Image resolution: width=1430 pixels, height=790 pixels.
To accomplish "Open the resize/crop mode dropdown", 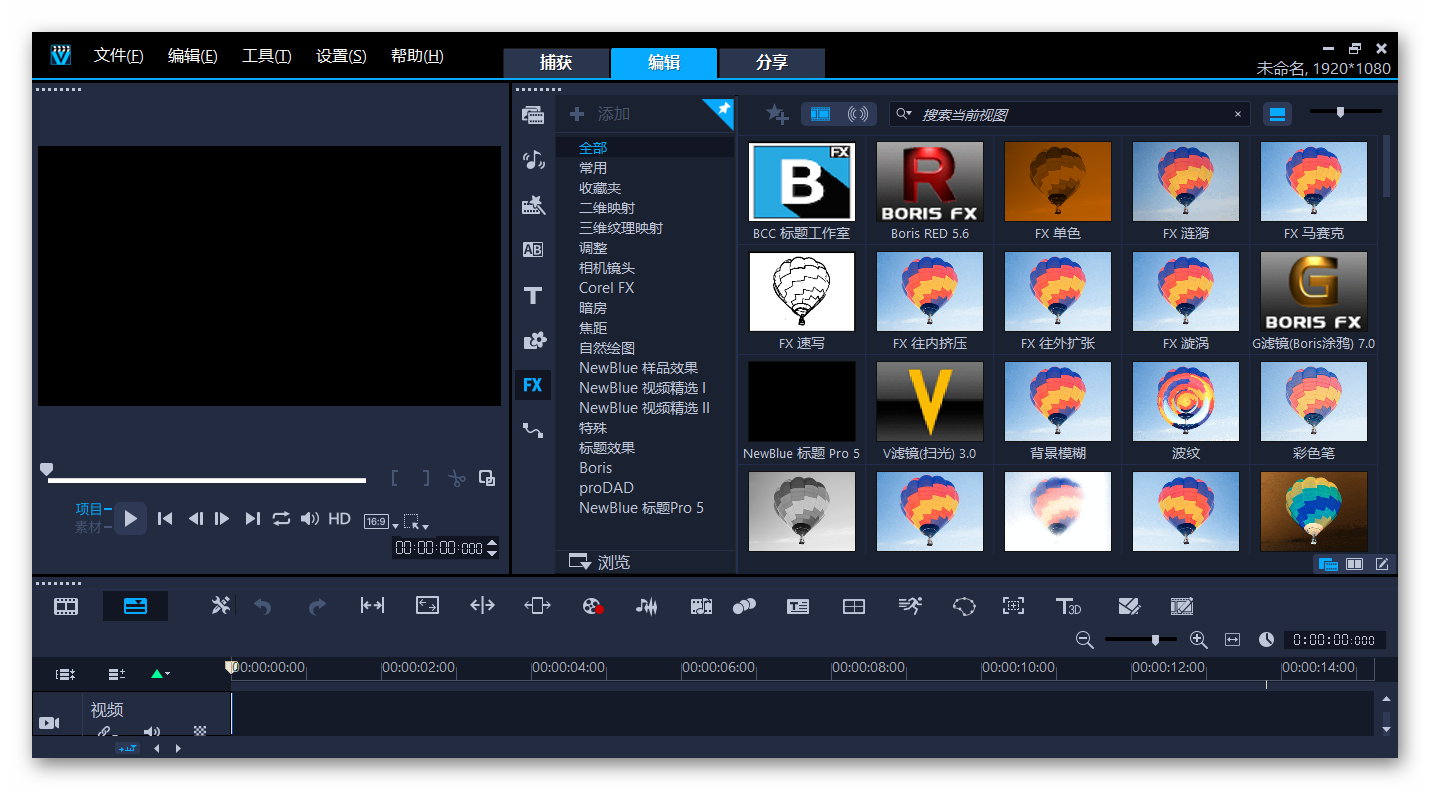I will coord(416,522).
